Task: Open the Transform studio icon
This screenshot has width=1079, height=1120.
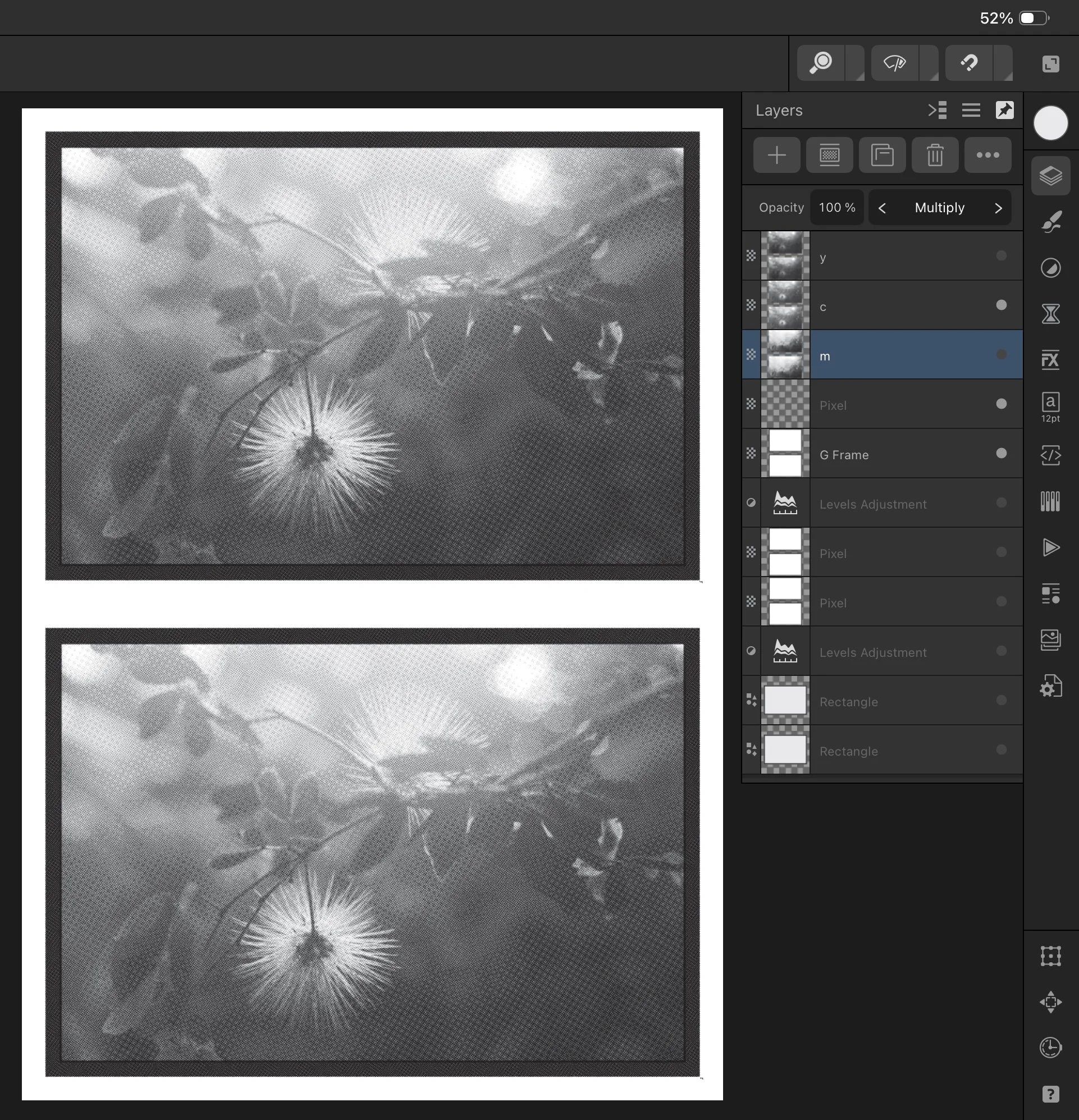Action: (1050, 956)
